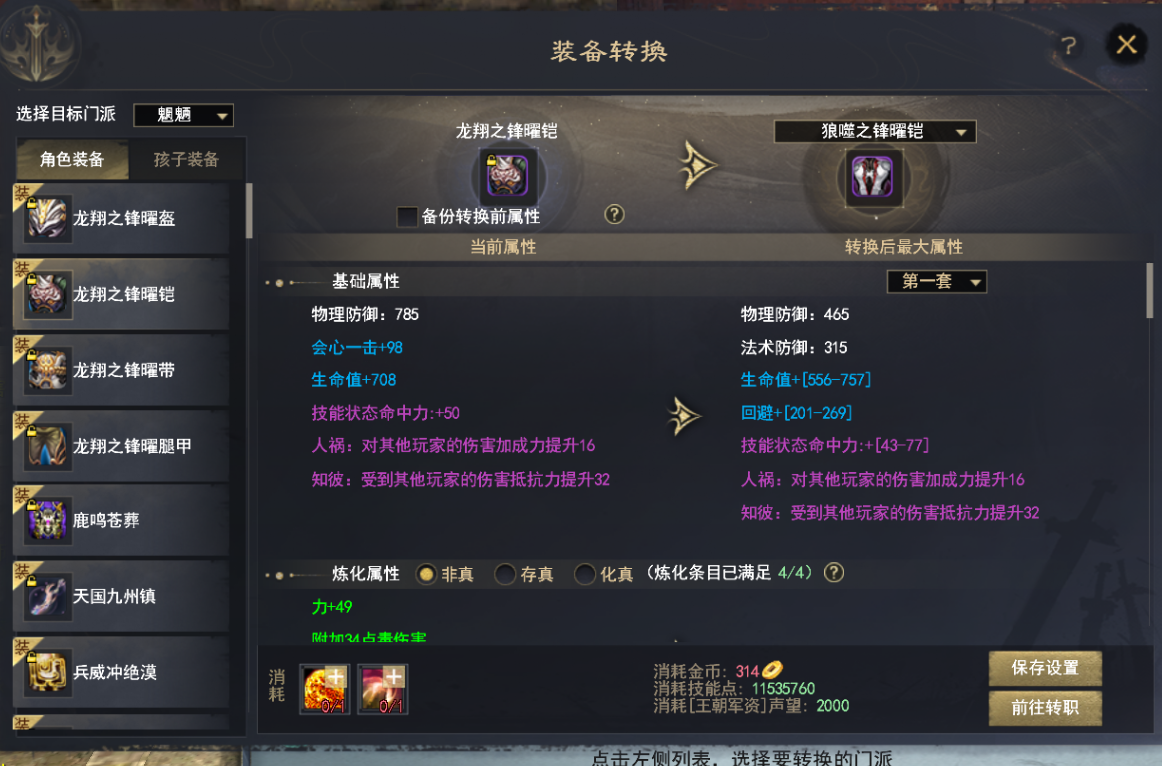Enable the 备份转换前属性 checkbox
The height and width of the screenshot is (766, 1162).
pyautogui.click(x=407, y=216)
